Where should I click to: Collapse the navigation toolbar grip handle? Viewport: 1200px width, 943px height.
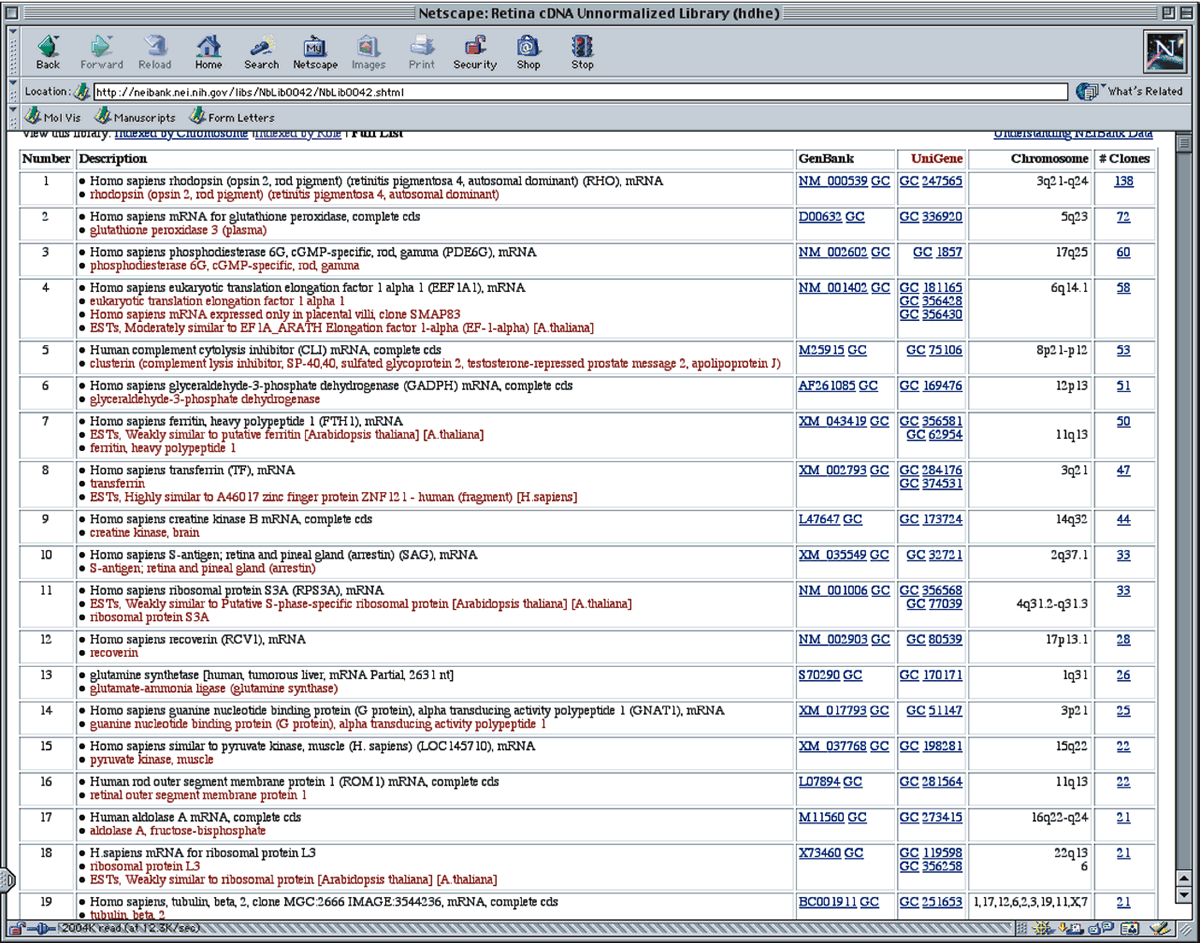(12, 50)
